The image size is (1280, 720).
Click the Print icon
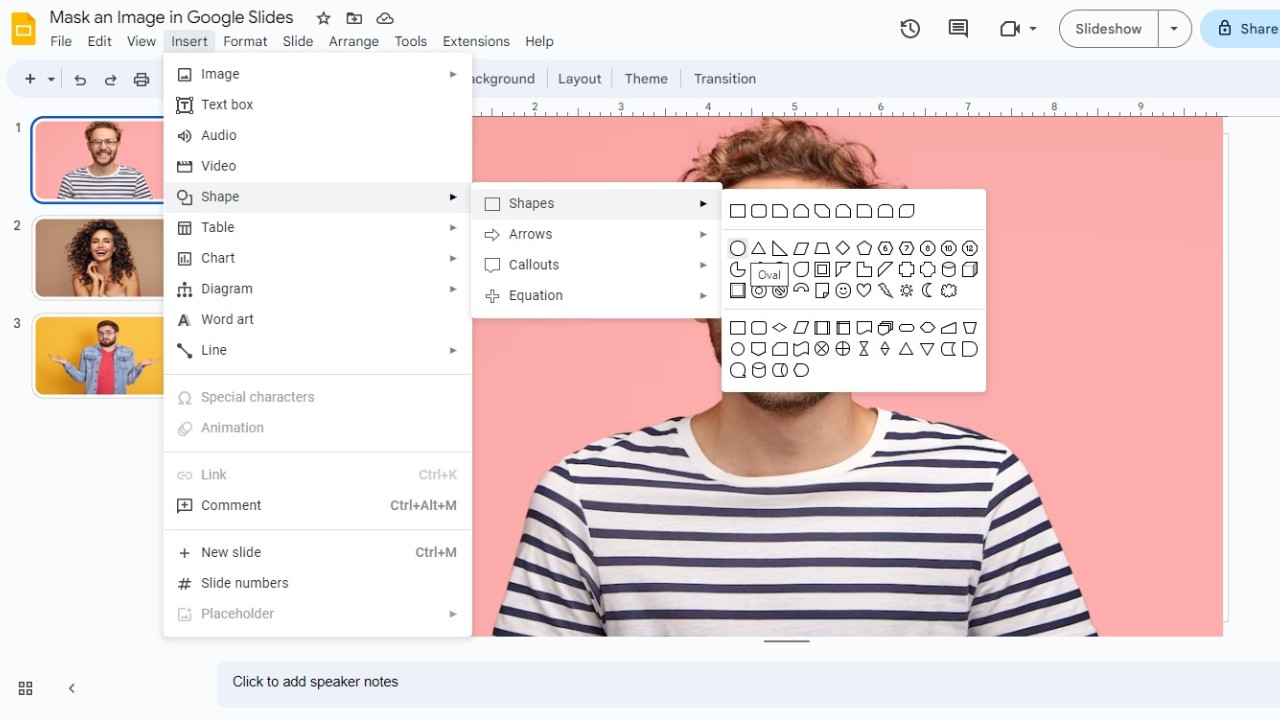pyautogui.click(x=141, y=79)
